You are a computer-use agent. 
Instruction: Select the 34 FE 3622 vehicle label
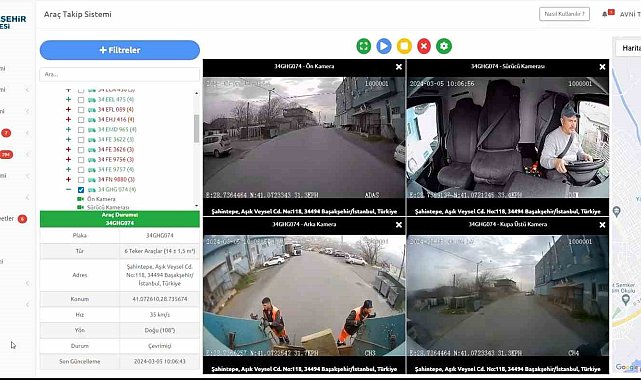[x=116, y=140]
